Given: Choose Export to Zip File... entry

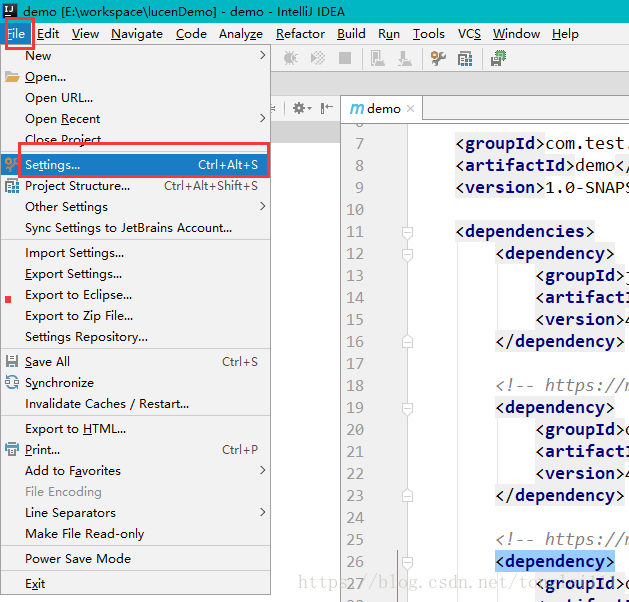Looking at the screenshot, I should 136,316.
